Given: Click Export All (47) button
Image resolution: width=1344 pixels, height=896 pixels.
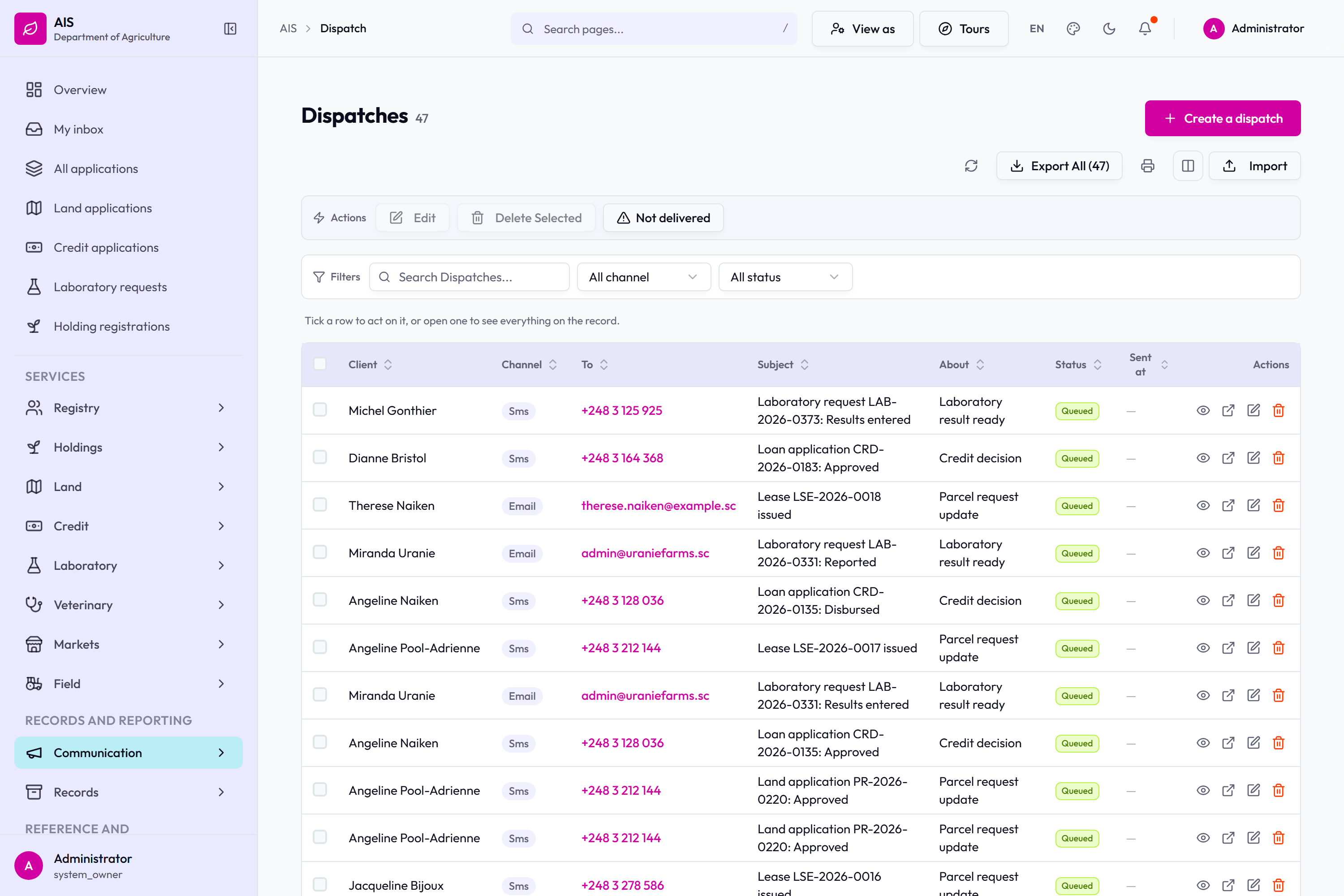Looking at the screenshot, I should 1060,166.
